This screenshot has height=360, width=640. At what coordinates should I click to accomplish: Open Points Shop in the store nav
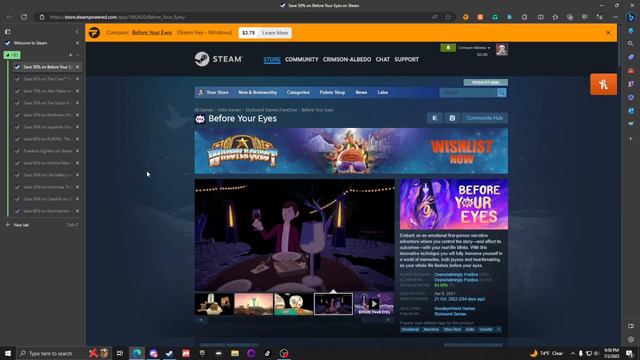(332, 93)
